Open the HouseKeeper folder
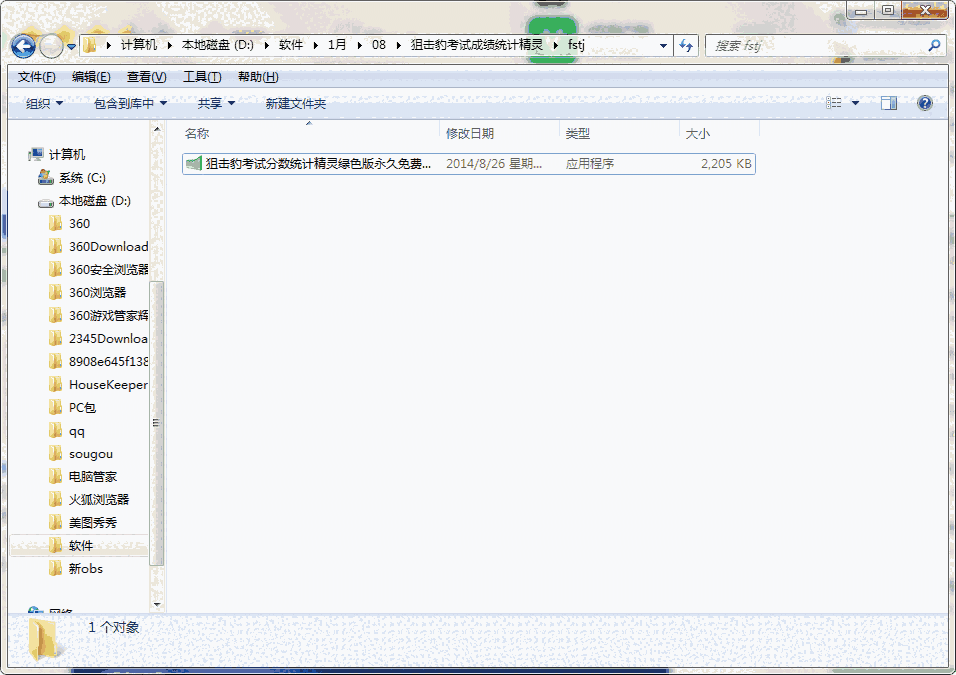Viewport: 956px width, 675px height. point(109,385)
